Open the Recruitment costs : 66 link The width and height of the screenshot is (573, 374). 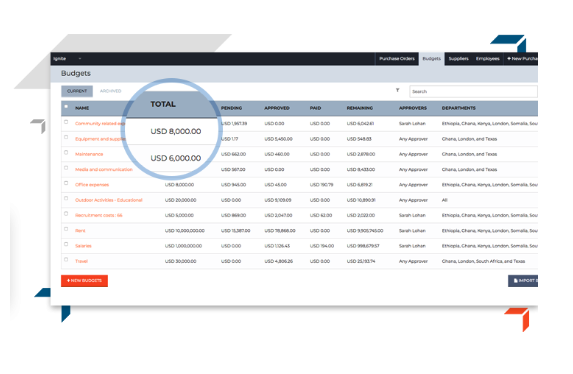pos(99,215)
